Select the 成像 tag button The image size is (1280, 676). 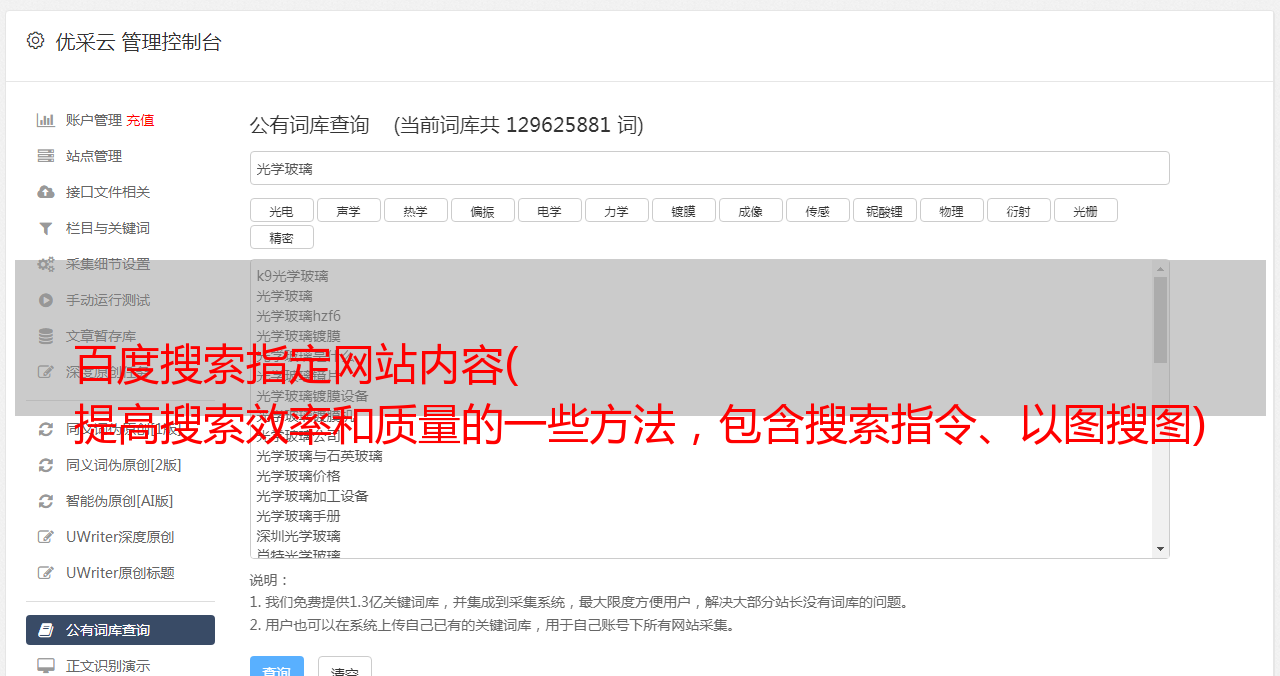(751, 210)
